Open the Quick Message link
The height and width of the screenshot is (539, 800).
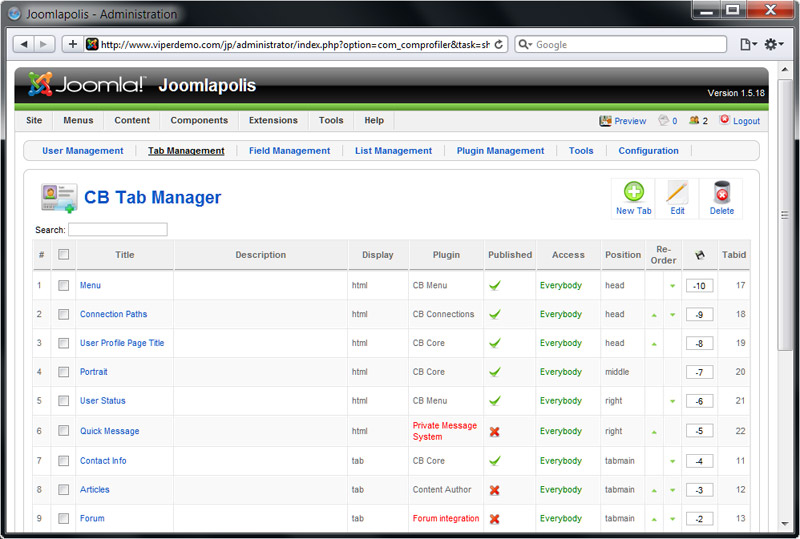[x=109, y=431]
